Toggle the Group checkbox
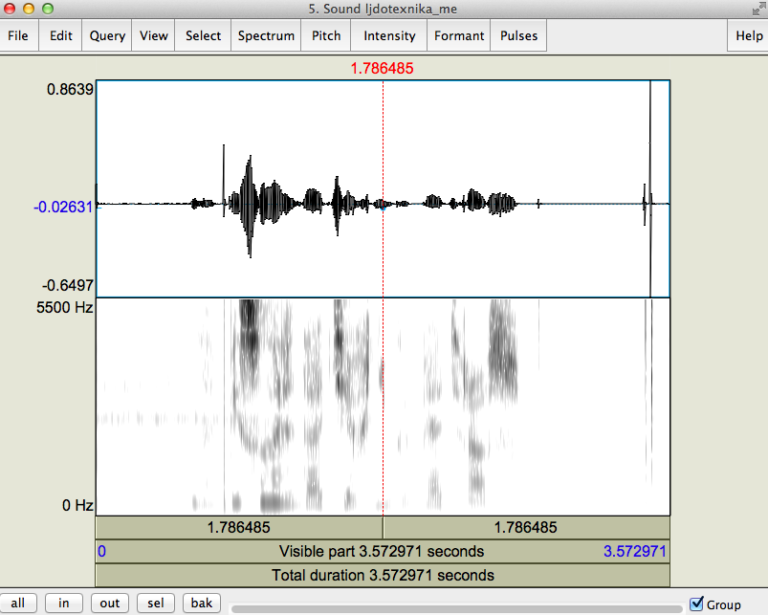768x615 pixels. (x=697, y=603)
